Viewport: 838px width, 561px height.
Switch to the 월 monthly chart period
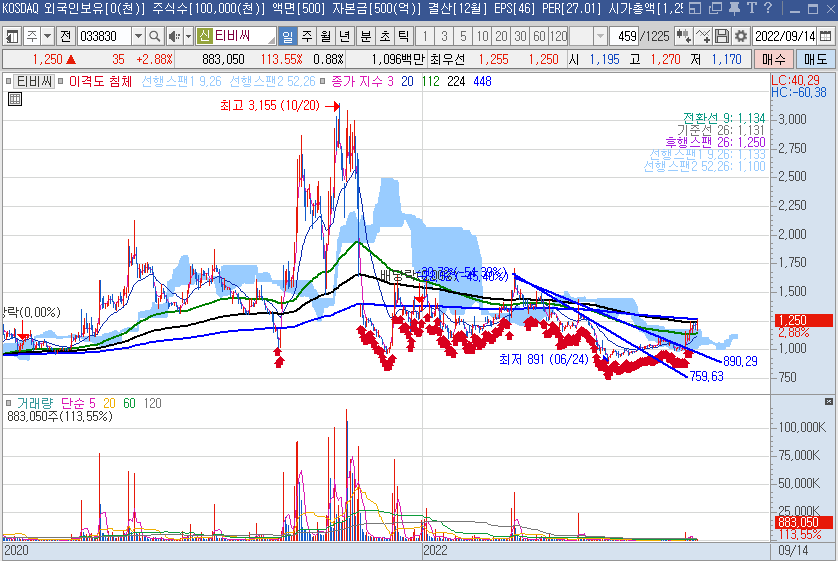325,36
